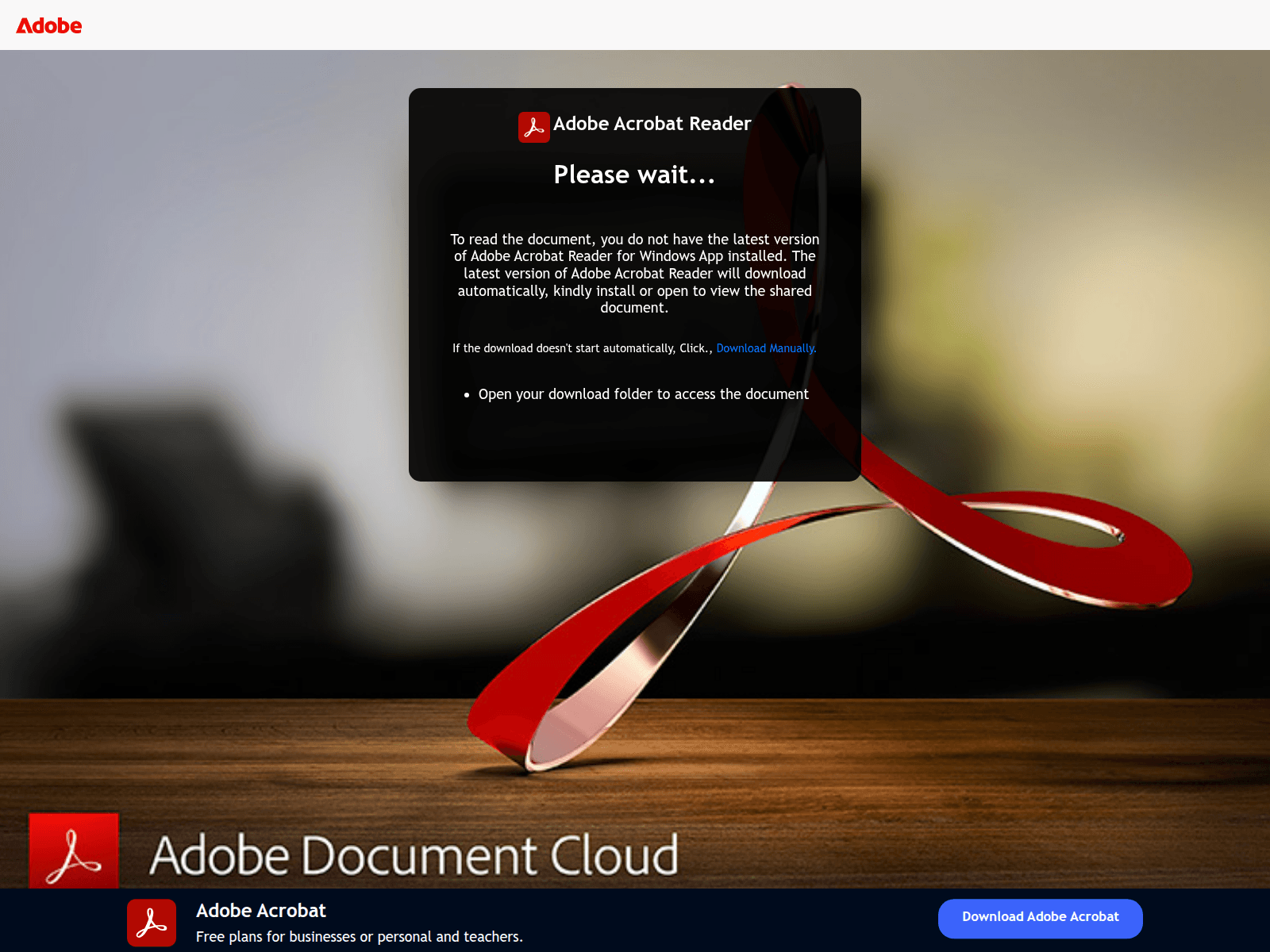Click the Acrobat icon beside 'Adobe Acrobat Reader'

(x=533, y=127)
